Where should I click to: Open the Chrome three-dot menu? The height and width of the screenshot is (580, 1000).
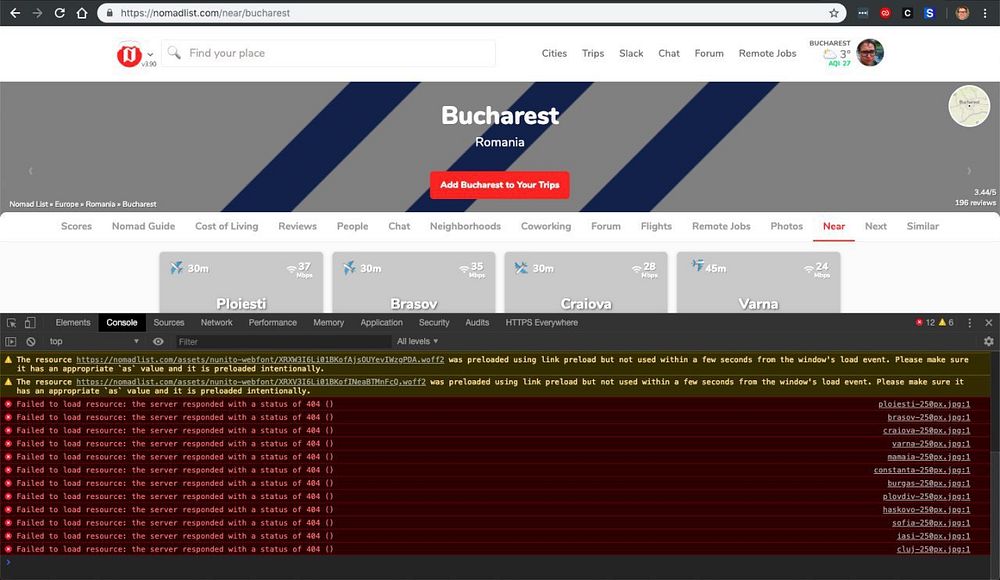coord(985,13)
